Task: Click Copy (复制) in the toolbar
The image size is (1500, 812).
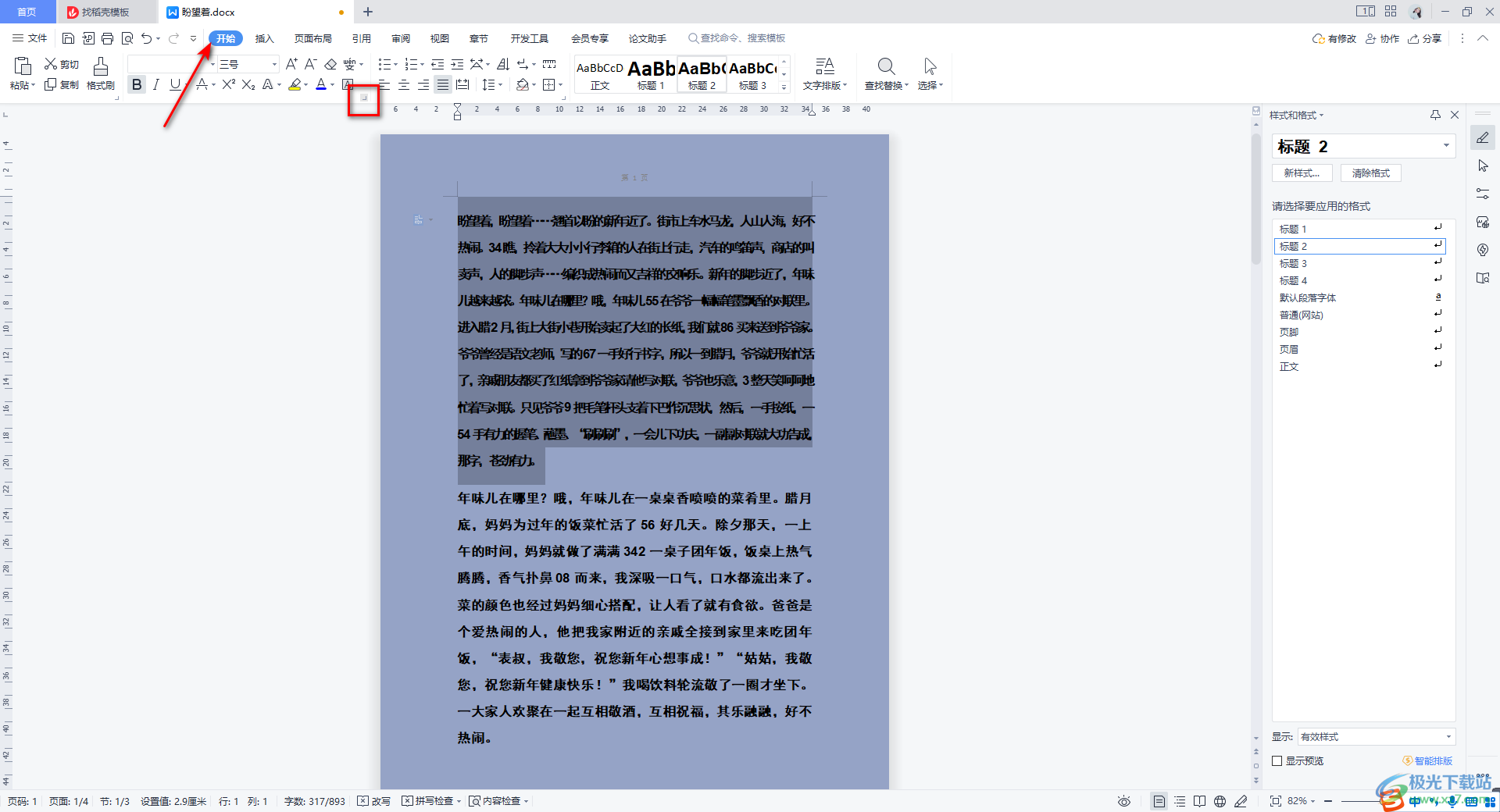Action: point(61,84)
